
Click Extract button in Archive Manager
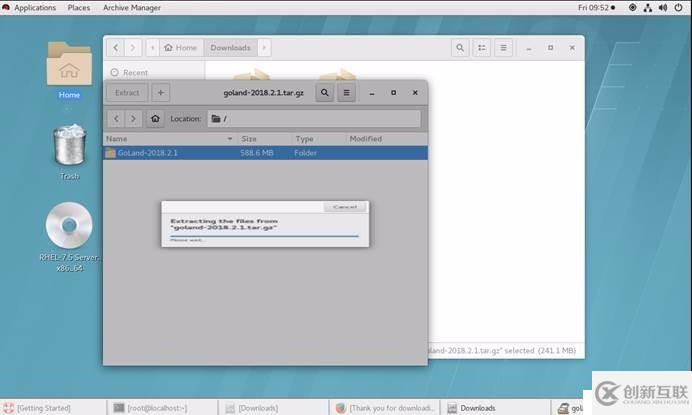[127, 93]
